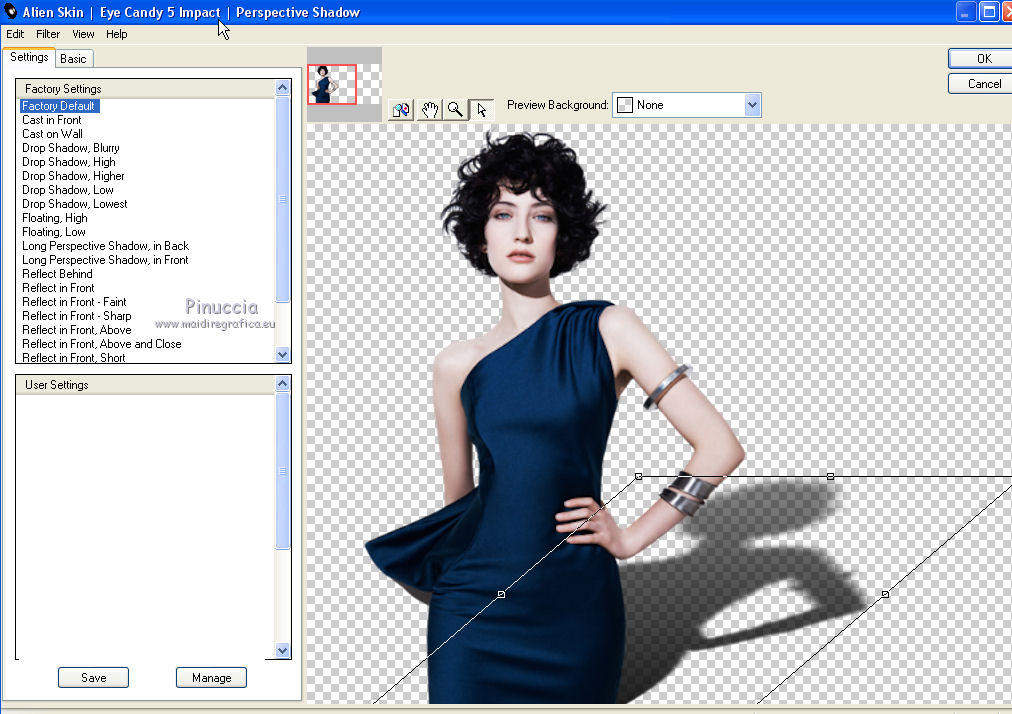Select the Factory Default preset

(x=59, y=106)
